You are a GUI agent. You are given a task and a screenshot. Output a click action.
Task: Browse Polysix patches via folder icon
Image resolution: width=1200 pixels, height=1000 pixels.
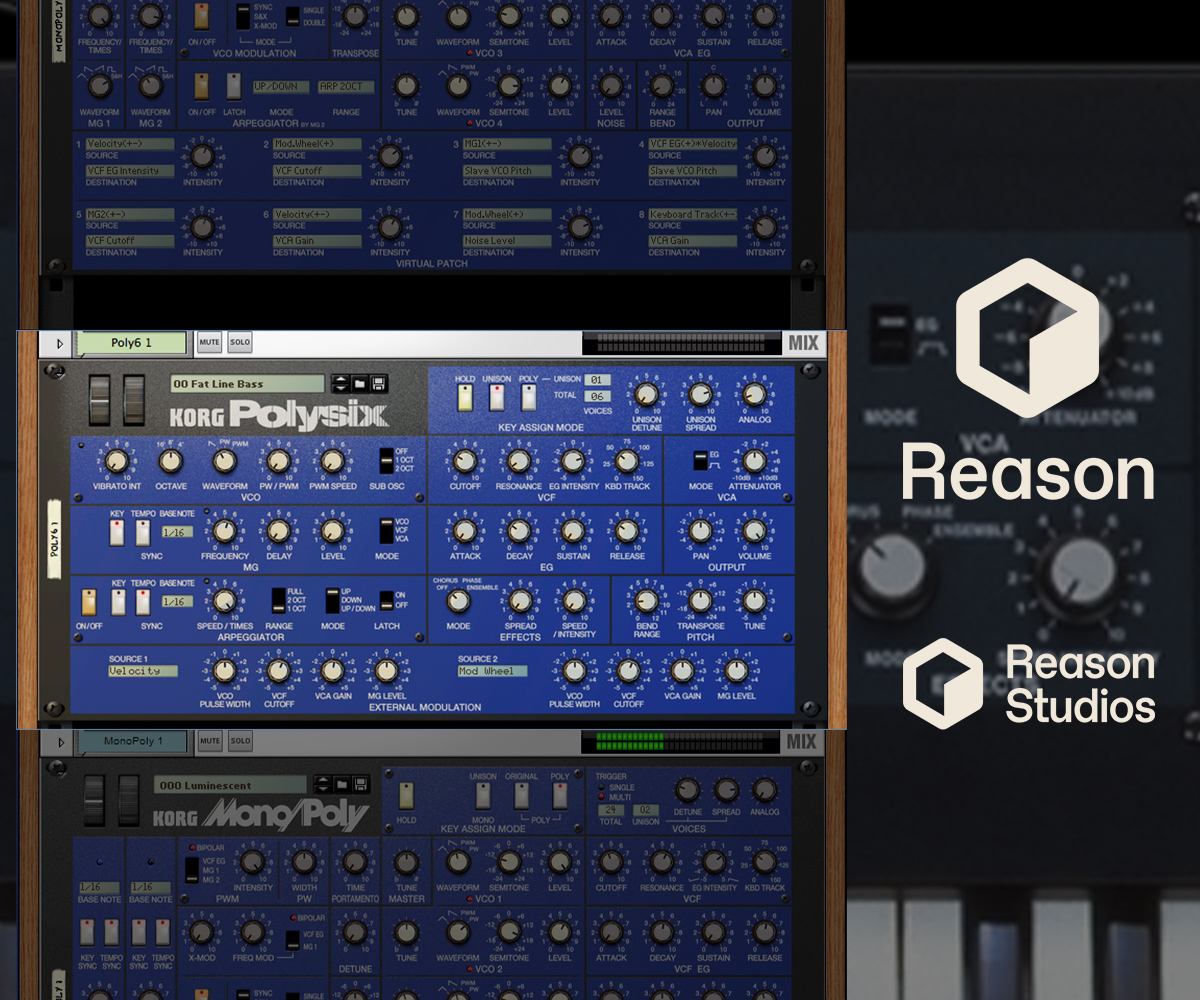(360, 384)
